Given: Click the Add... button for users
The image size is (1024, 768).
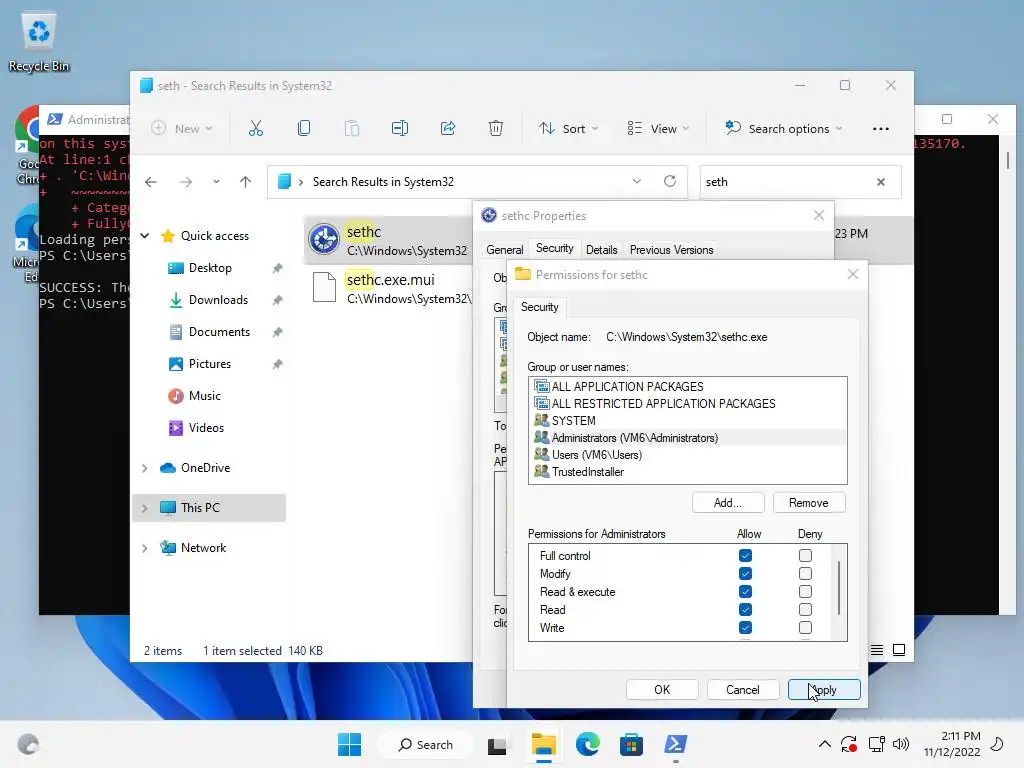Looking at the screenshot, I should coord(728,503).
